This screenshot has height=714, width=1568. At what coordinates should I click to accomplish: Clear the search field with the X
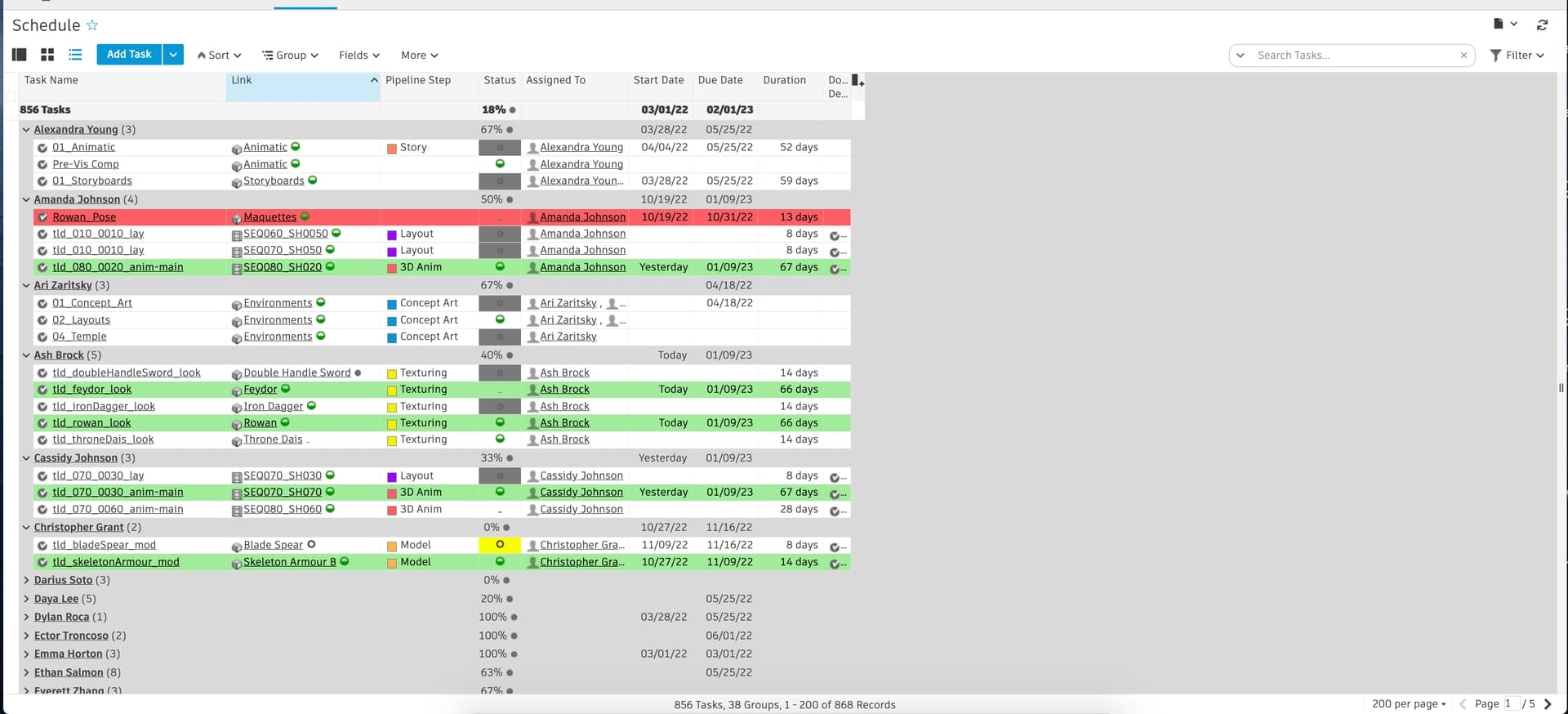coord(1463,56)
